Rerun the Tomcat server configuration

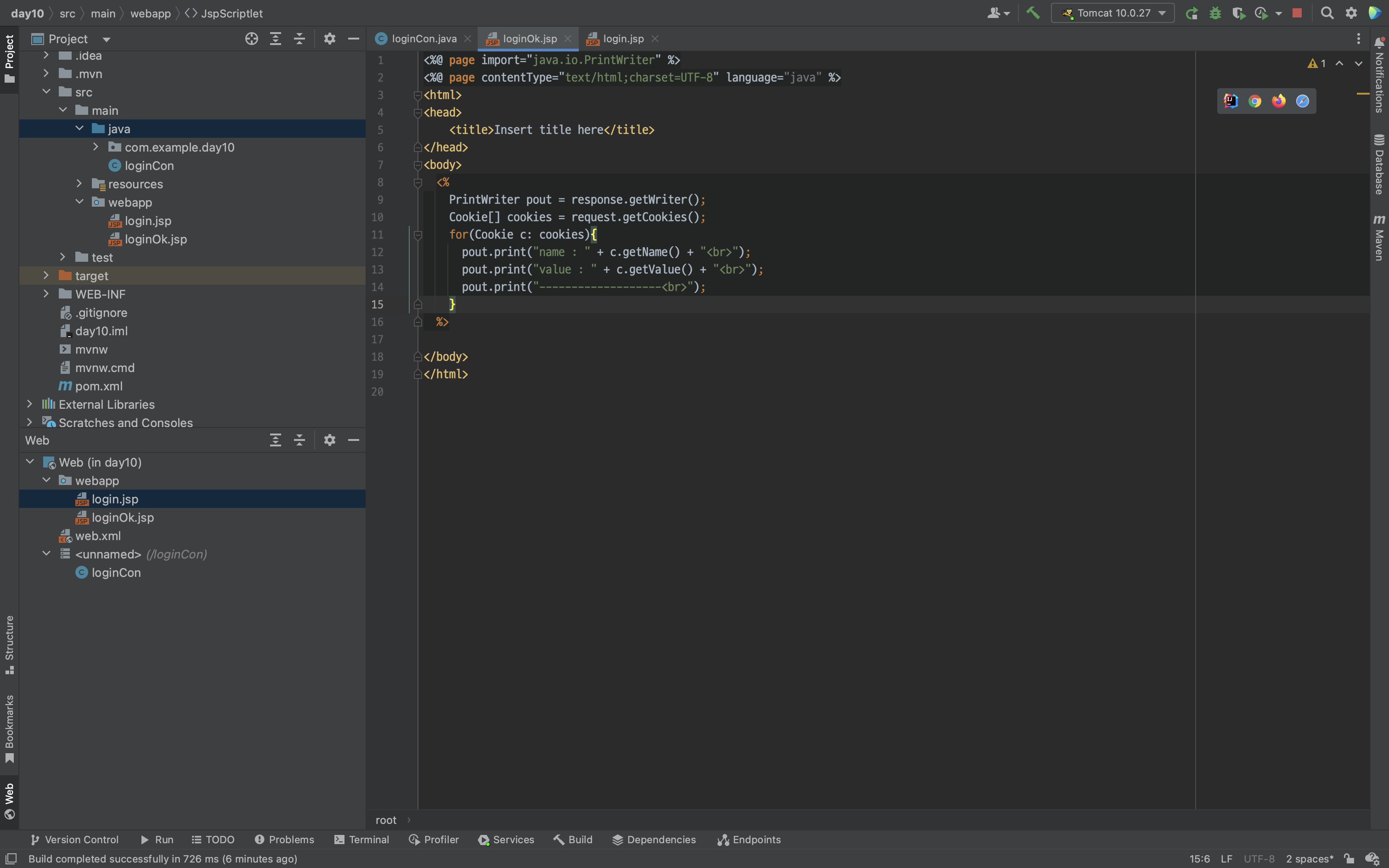[1192, 13]
